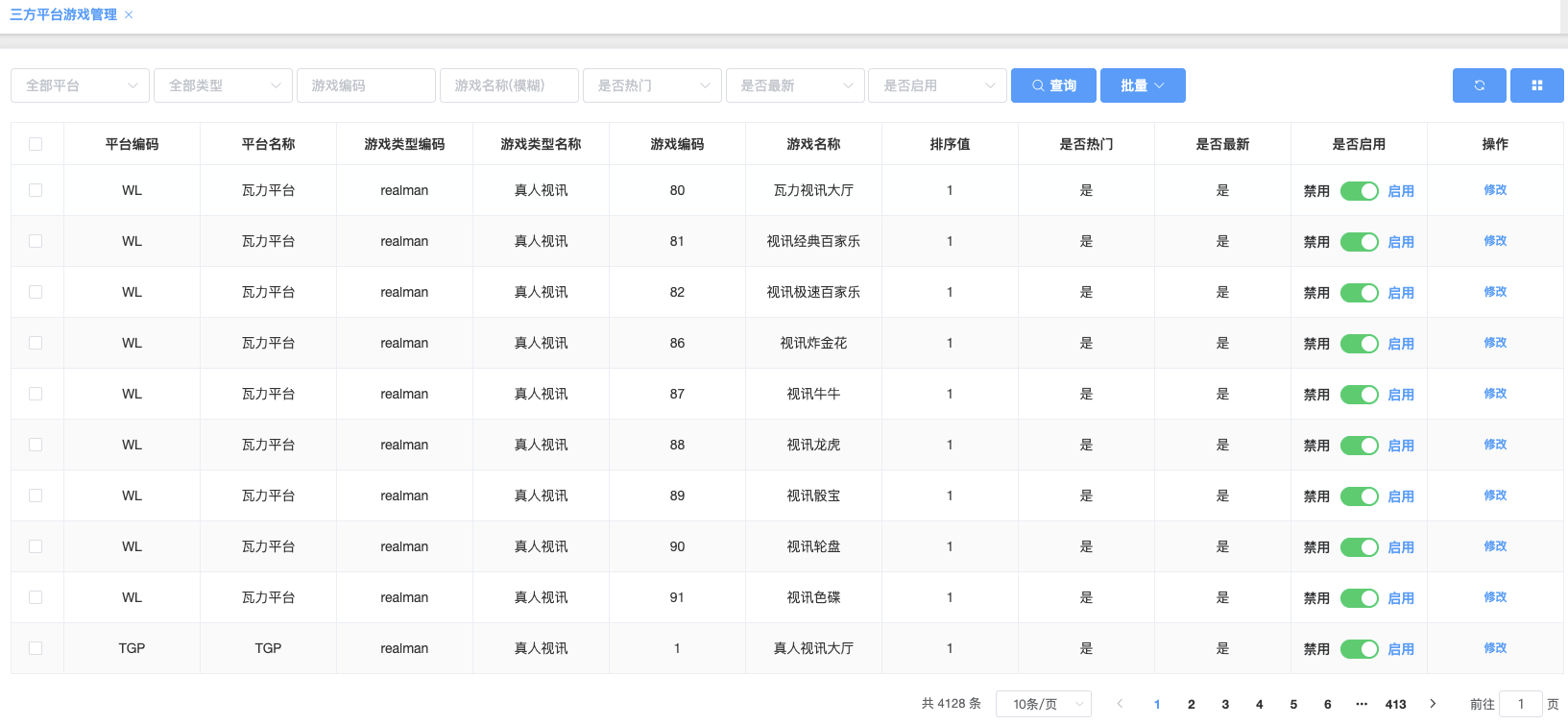This screenshot has width=1568, height=725.
Task: Select the checkbox for row 视讯牛牛
Action: [36, 394]
